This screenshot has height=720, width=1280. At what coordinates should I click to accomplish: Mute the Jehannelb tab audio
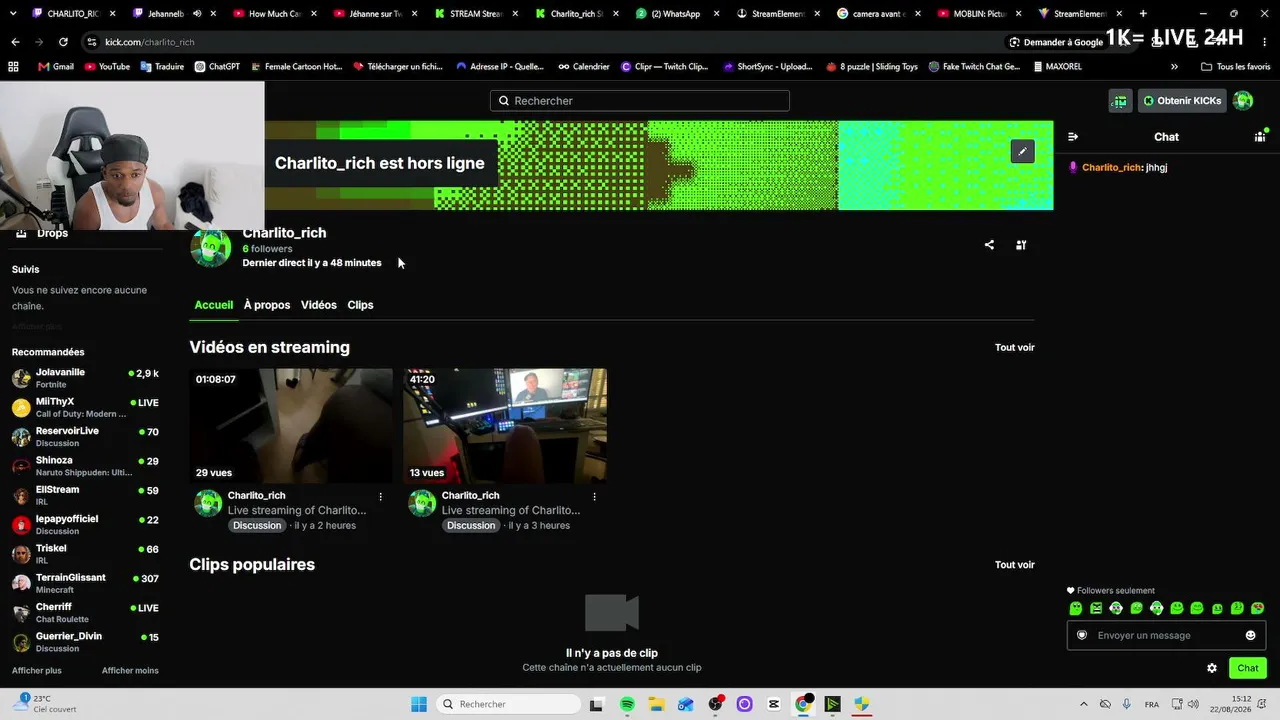coord(196,14)
